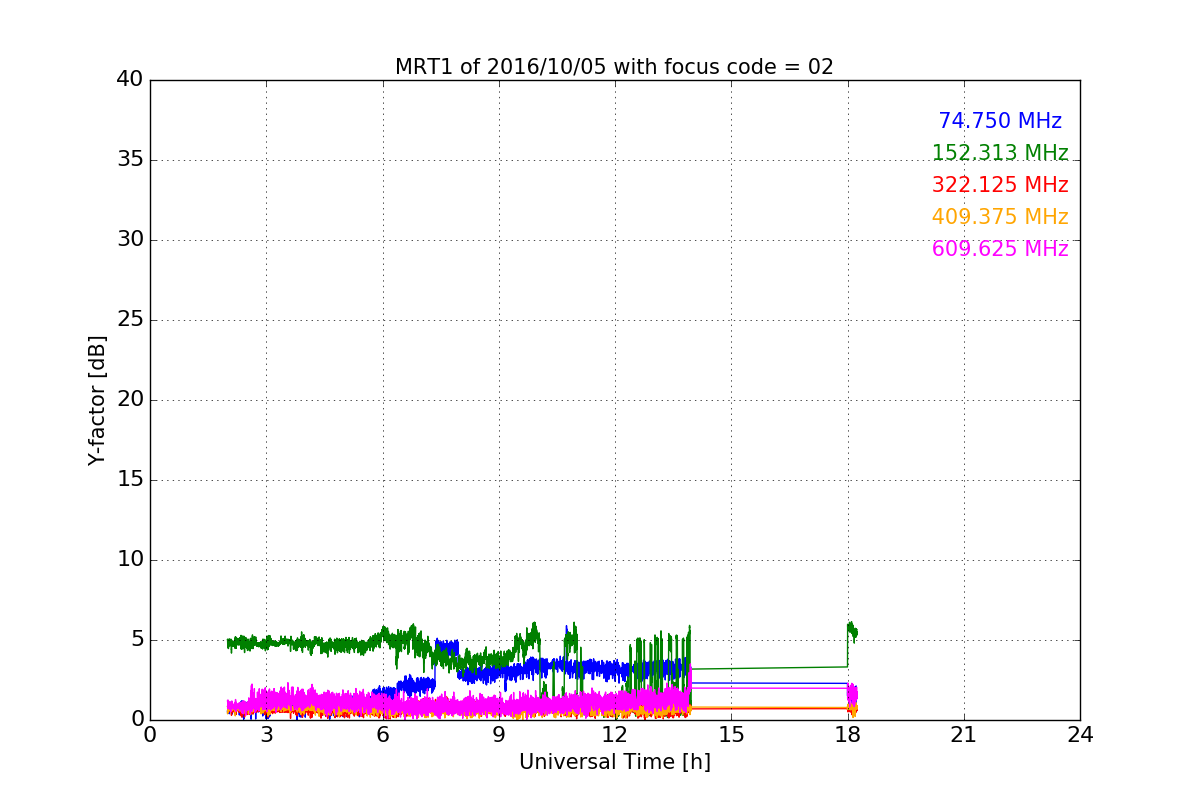The image size is (1200, 800).
Task: Click x-axis tick label 24
Action: [1080, 735]
